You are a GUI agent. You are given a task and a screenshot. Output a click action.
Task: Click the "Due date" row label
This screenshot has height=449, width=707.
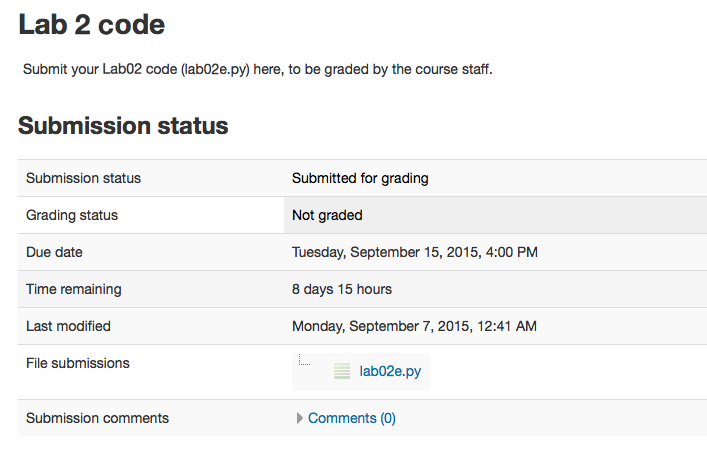[x=54, y=252]
